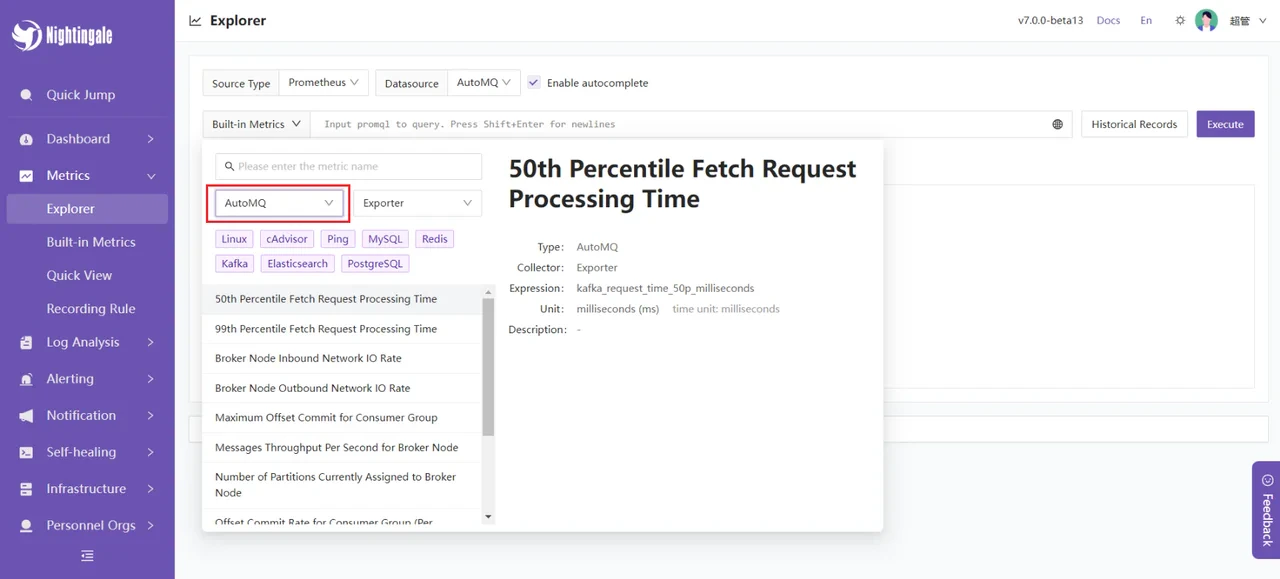Uncheck the Enable autocomplete checkbox
Image resolution: width=1280 pixels, height=579 pixels.
click(534, 83)
